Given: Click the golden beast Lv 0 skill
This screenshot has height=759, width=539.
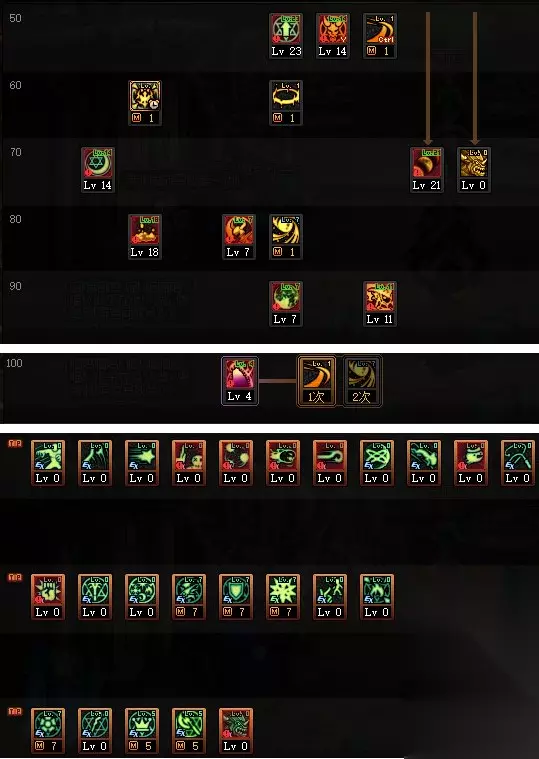Looking at the screenshot, I should tap(474, 170).
